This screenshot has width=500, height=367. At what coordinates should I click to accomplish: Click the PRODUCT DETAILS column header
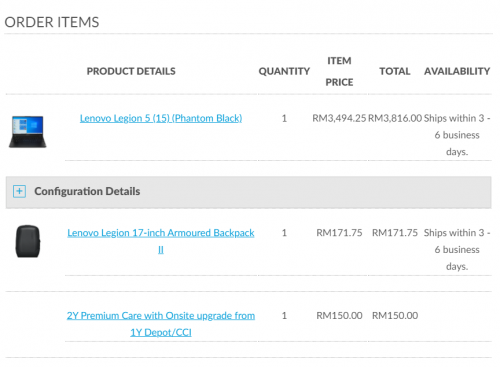131,71
